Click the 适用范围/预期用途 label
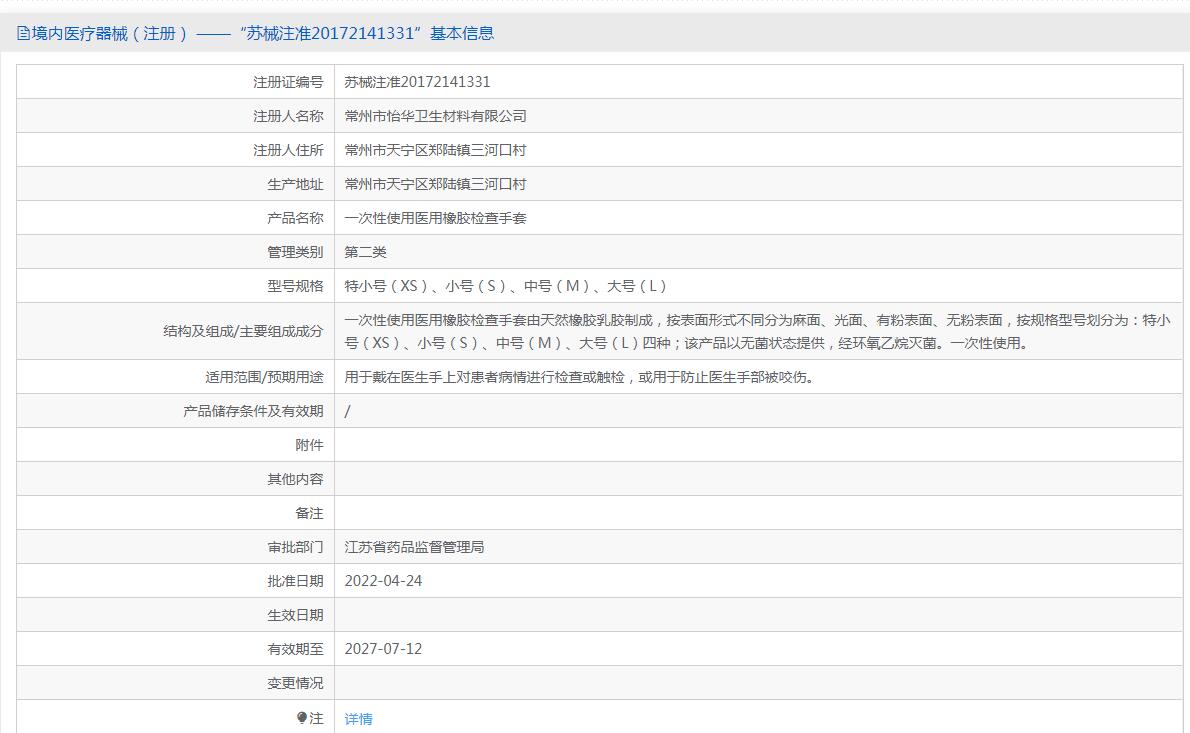 tap(264, 377)
